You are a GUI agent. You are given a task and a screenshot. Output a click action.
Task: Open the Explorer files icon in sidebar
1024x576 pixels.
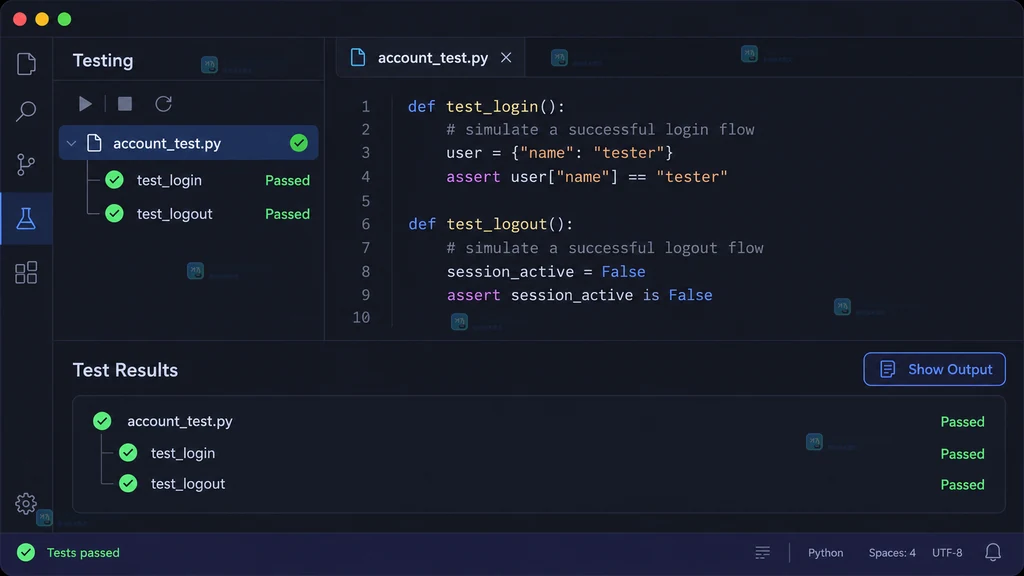coord(26,63)
